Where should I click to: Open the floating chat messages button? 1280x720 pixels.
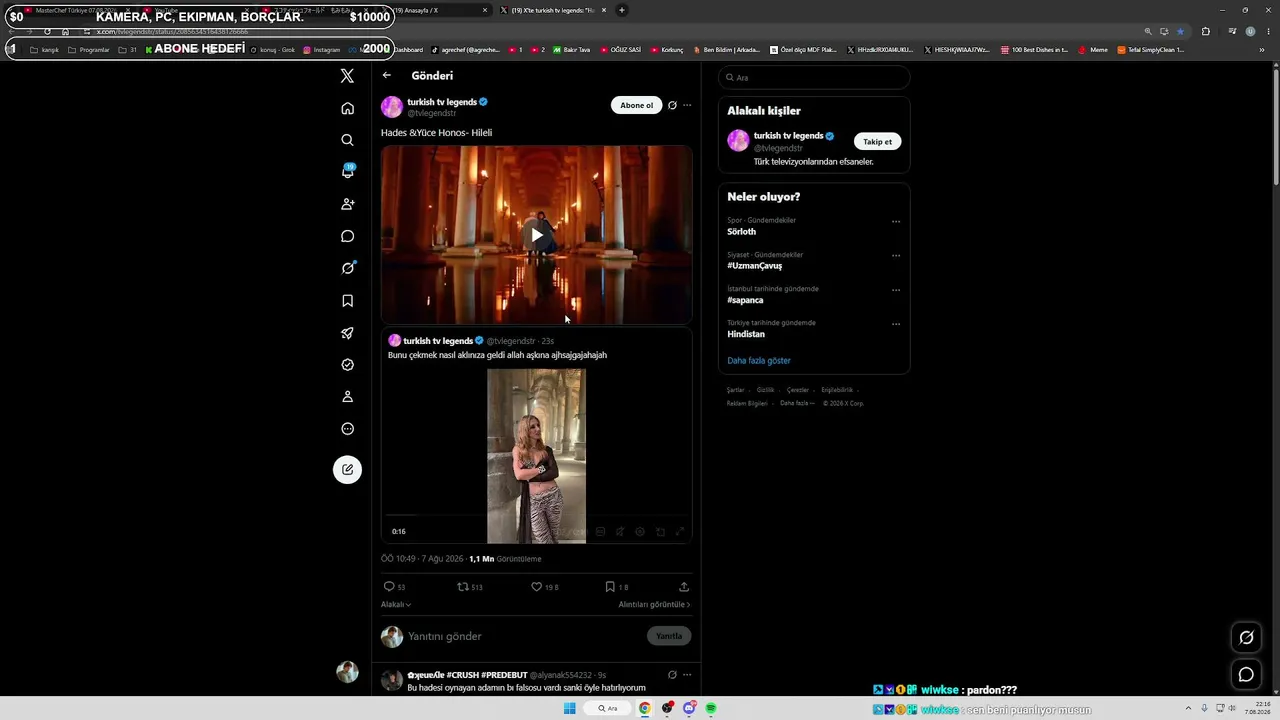tap(1246, 674)
